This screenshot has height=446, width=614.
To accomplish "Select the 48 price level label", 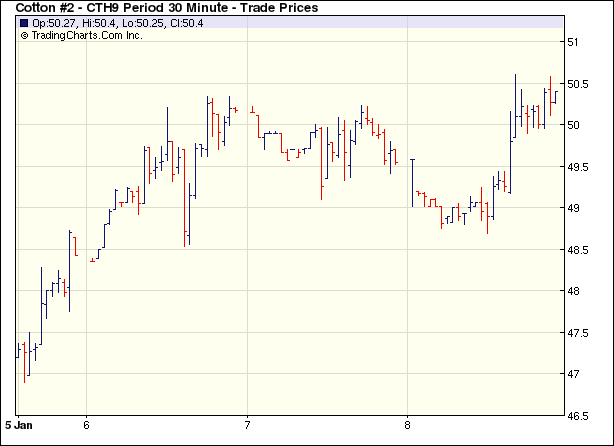I will click(x=573, y=291).
